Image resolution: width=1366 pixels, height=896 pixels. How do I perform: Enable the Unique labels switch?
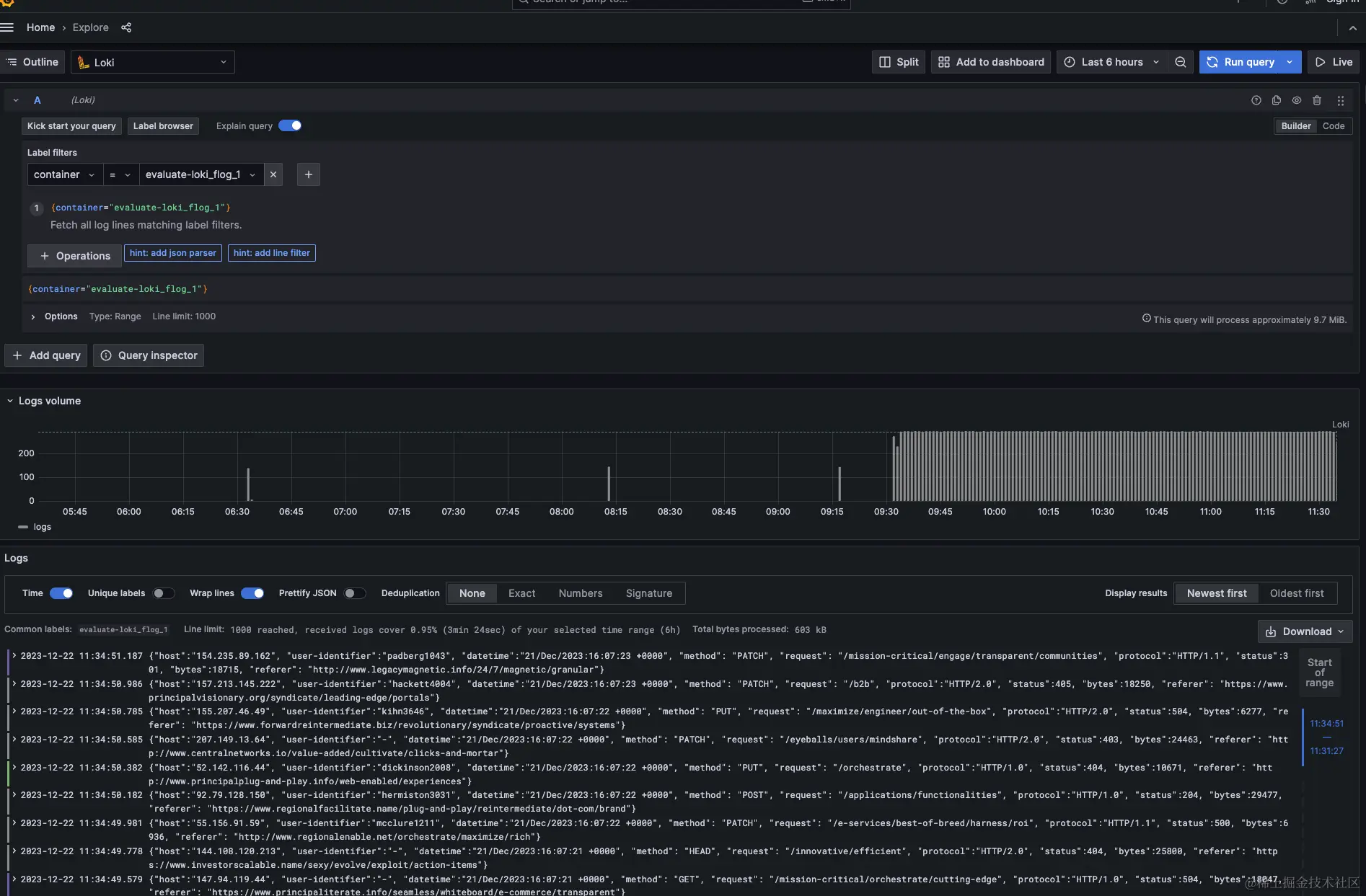tap(164, 593)
